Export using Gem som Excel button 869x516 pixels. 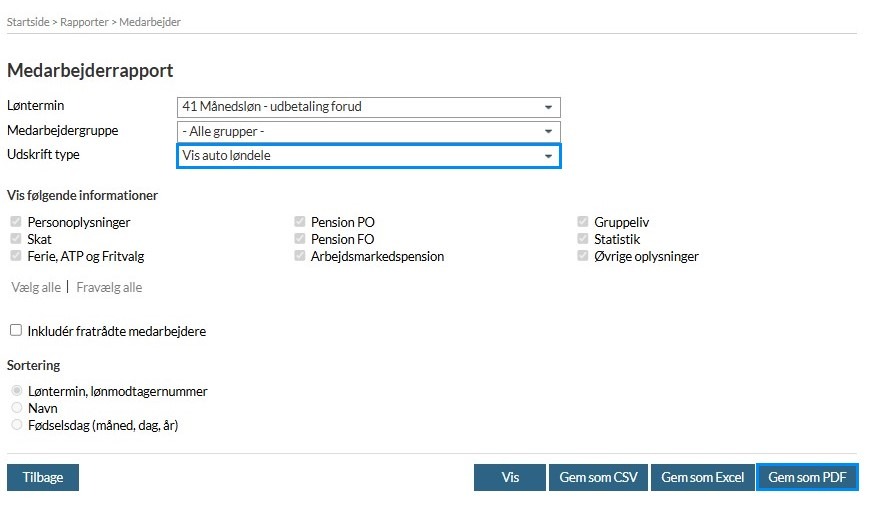click(x=702, y=478)
